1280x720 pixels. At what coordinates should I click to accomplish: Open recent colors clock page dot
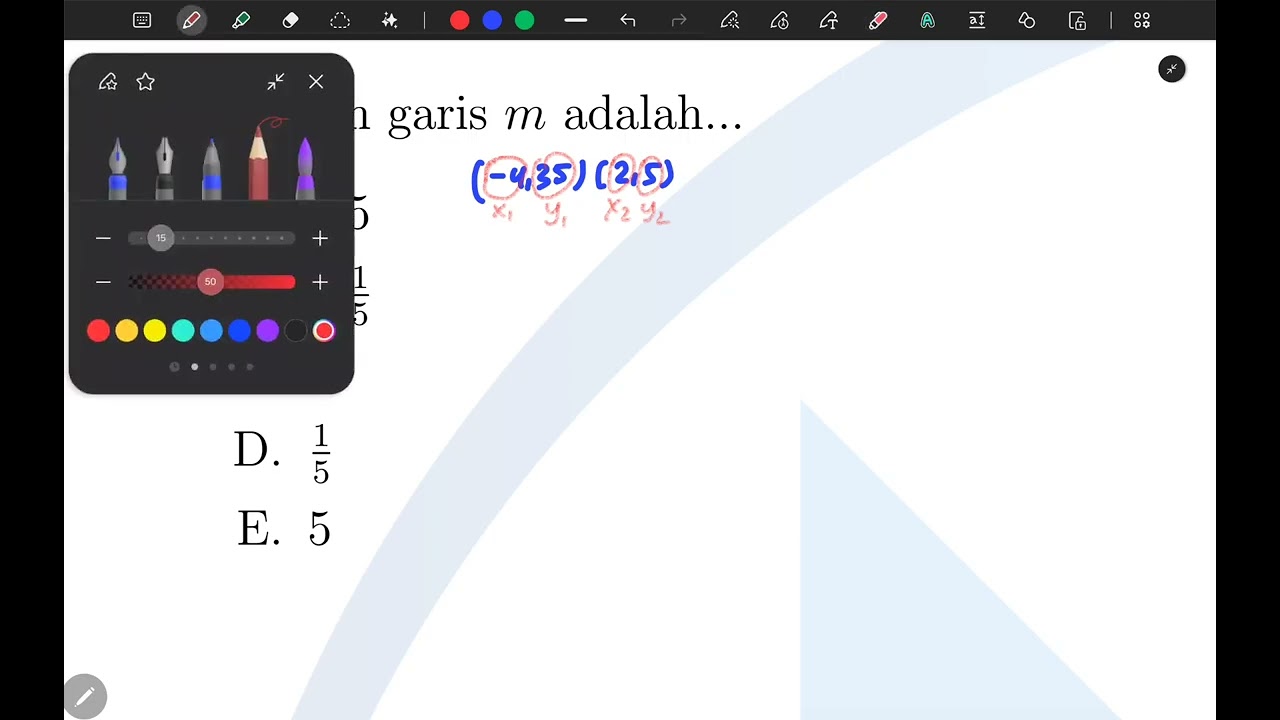pos(175,367)
